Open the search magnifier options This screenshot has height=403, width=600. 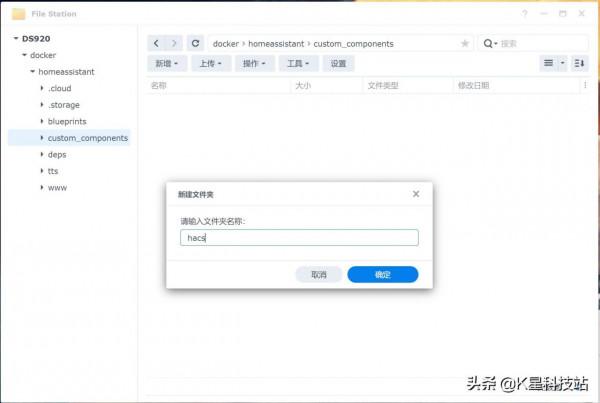[x=490, y=44]
